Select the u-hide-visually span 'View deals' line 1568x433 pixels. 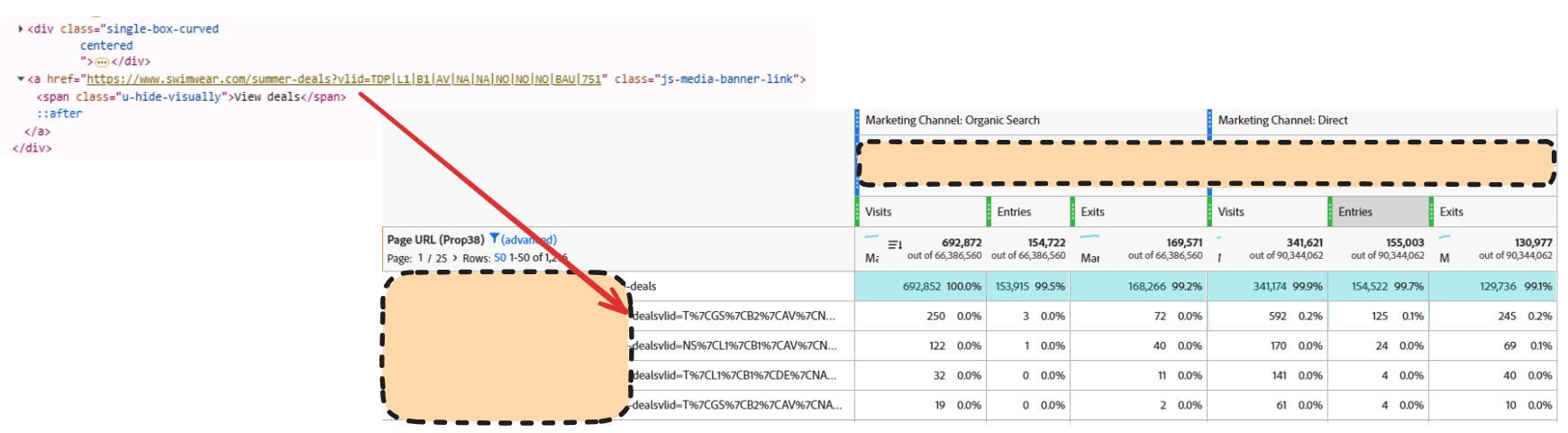coord(191,97)
